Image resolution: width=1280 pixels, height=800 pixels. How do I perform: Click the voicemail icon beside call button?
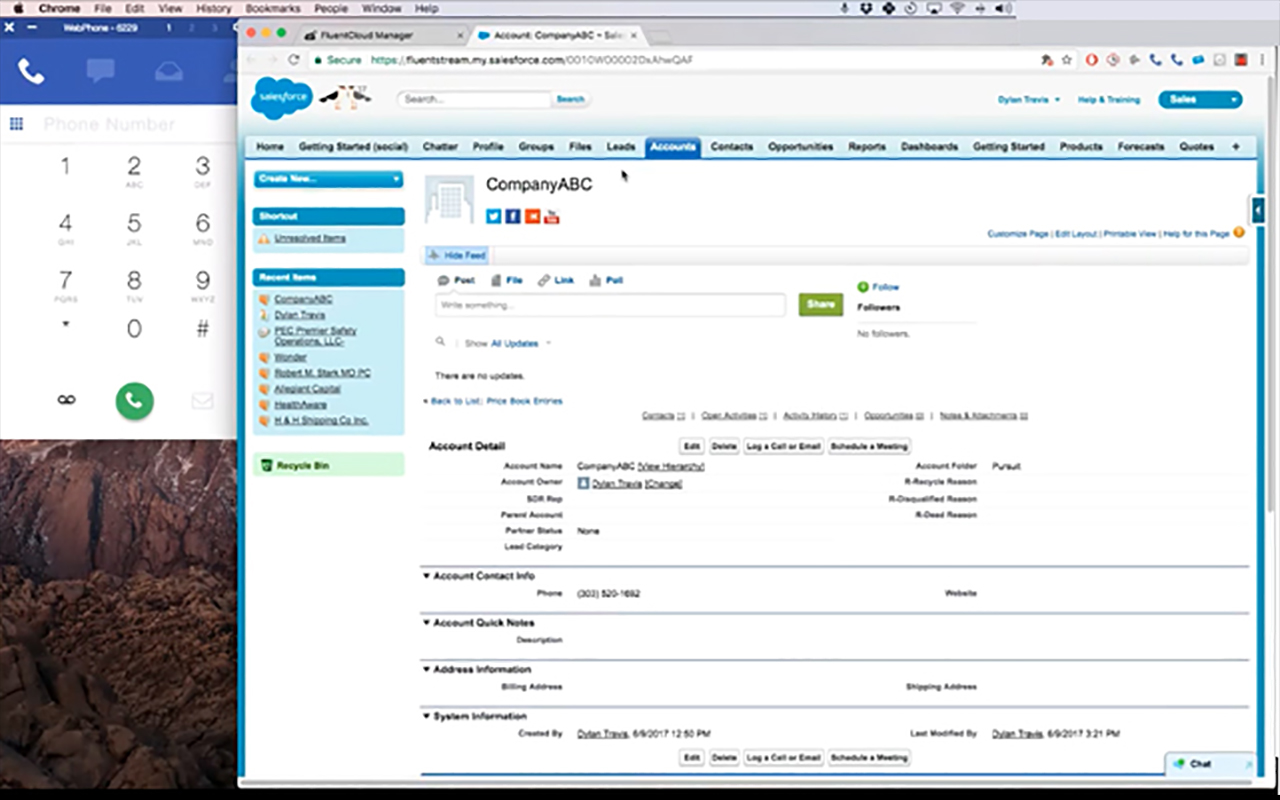pyautogui.click(x=66, y=400)
